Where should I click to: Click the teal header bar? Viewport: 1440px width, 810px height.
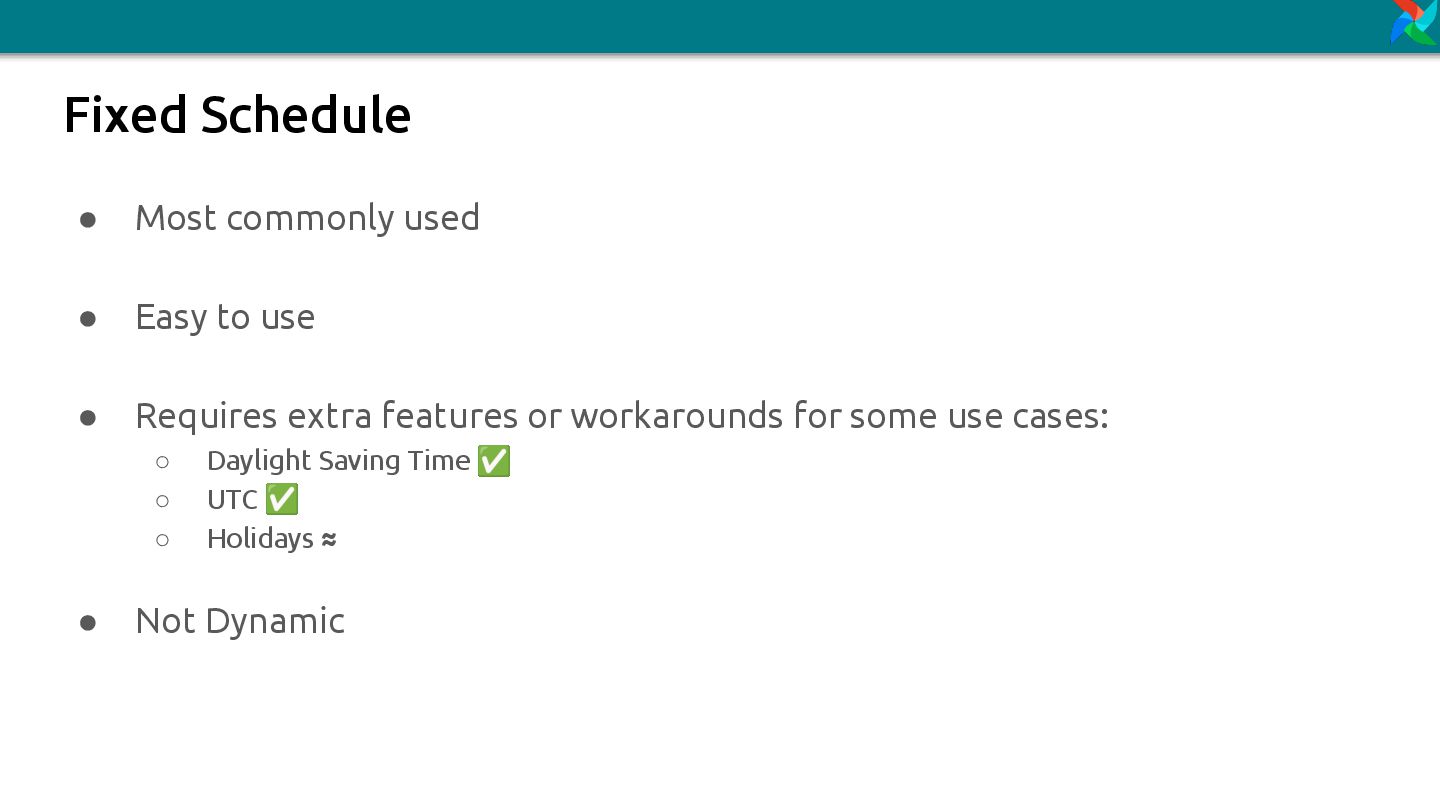(x=720, y=26)
